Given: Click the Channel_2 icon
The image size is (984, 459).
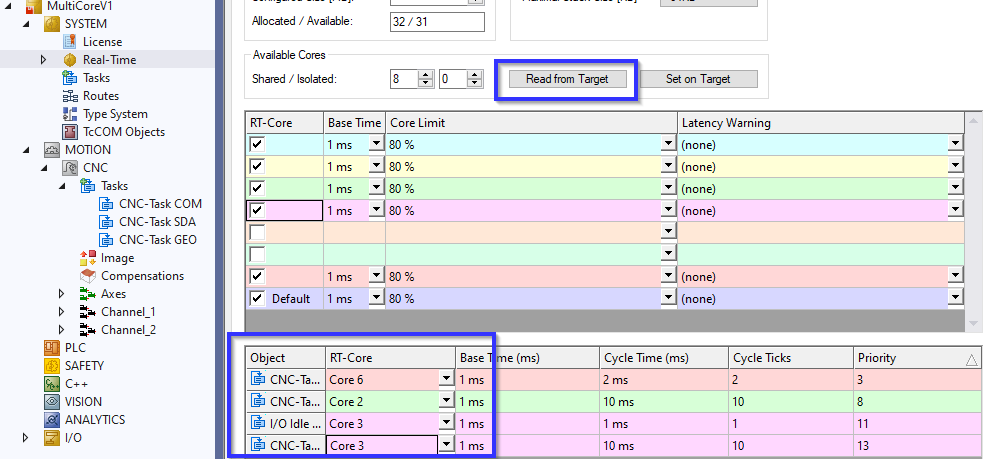Looking at the screenshot, I should pos(88,330).
